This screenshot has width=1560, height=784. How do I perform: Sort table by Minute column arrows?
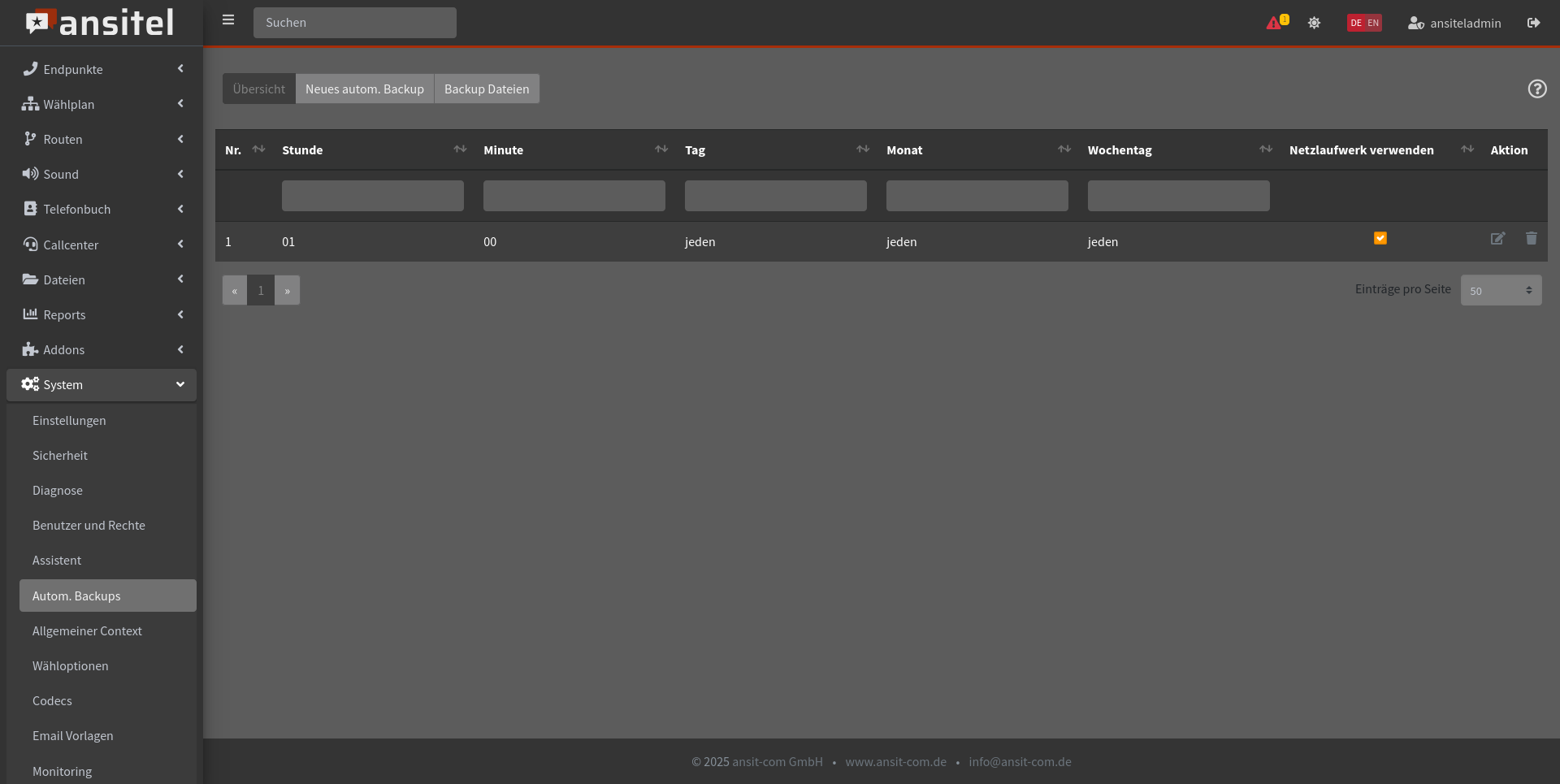tap(661, 149)
